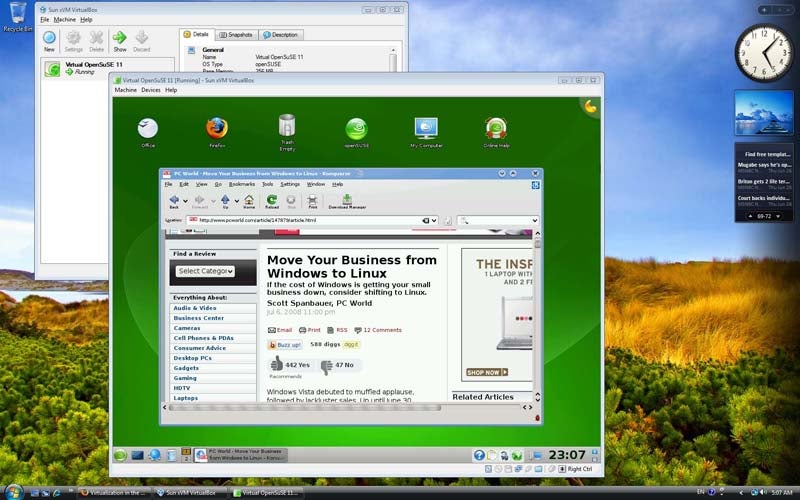Screen dimensions: 800x500
Task: Open the My Computer desktop icon
Action: pos(426,128)
